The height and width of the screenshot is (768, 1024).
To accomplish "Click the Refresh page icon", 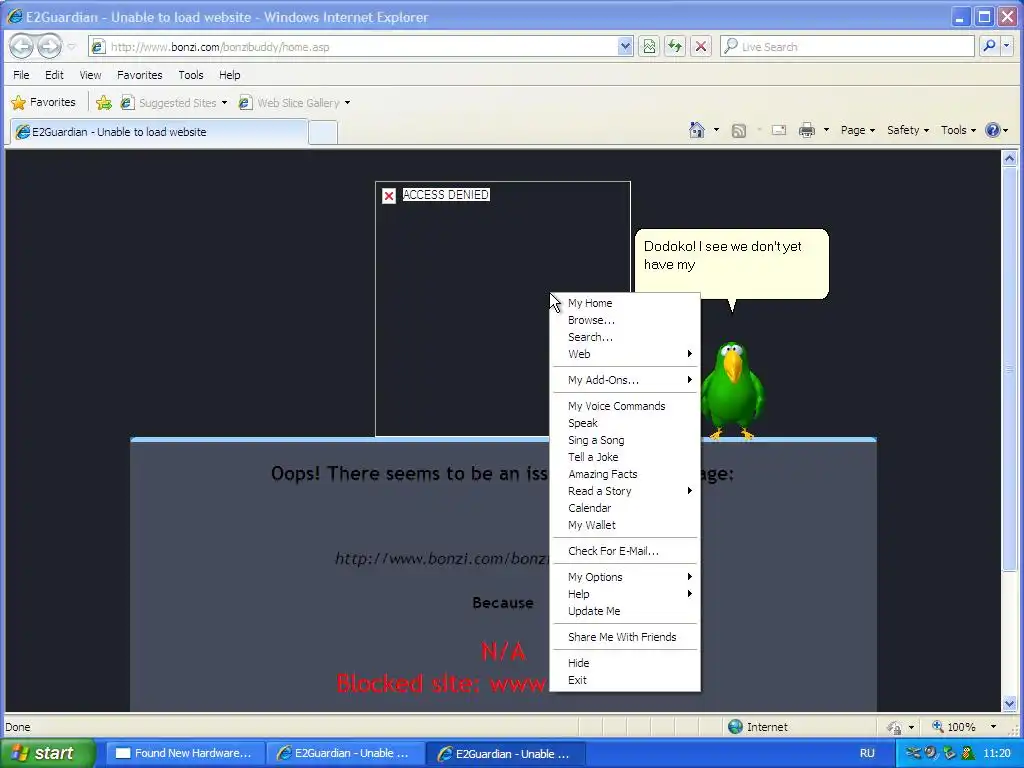I will click(675, 46).
